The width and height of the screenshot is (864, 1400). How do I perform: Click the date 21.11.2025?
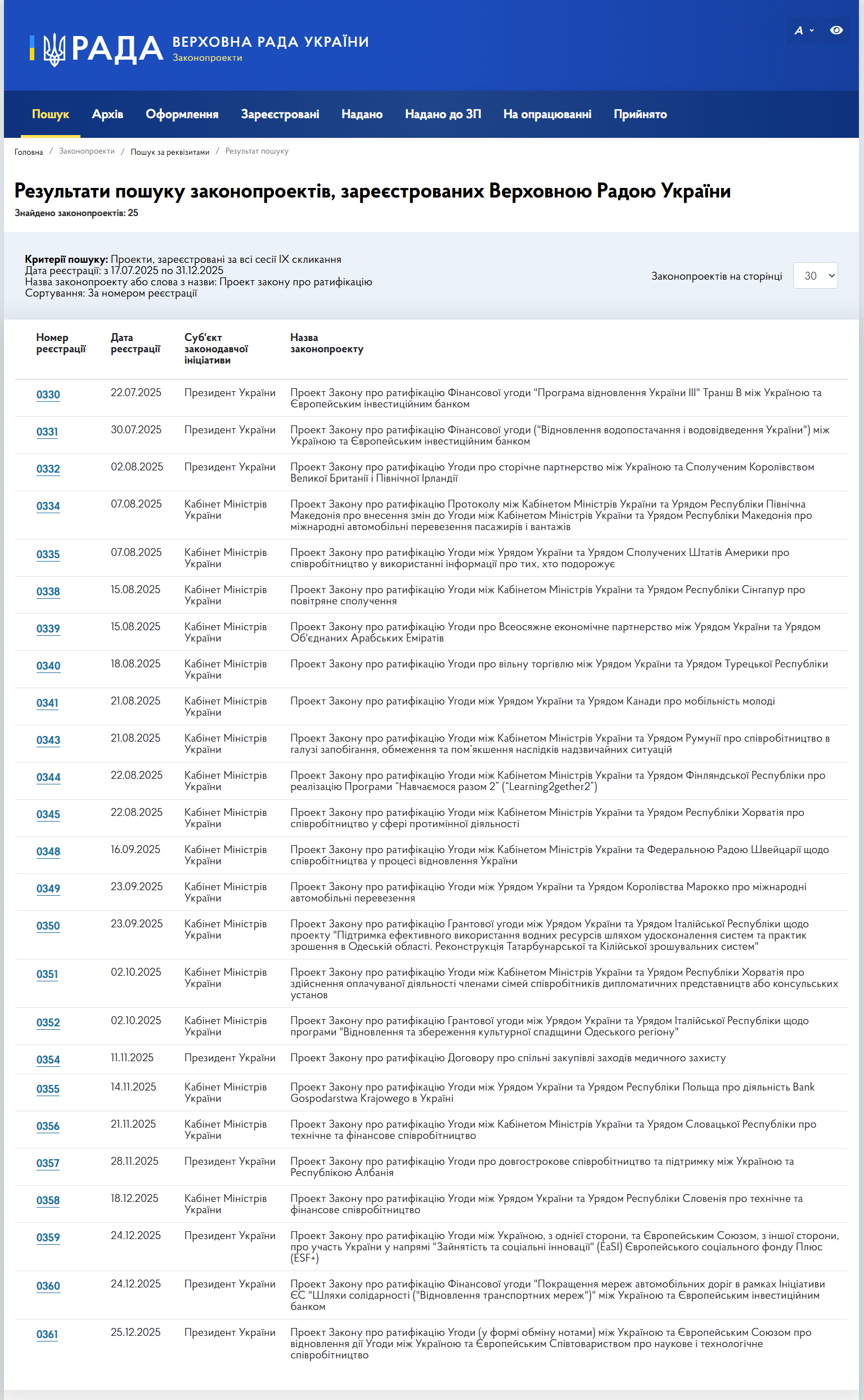click(133, 1124)
